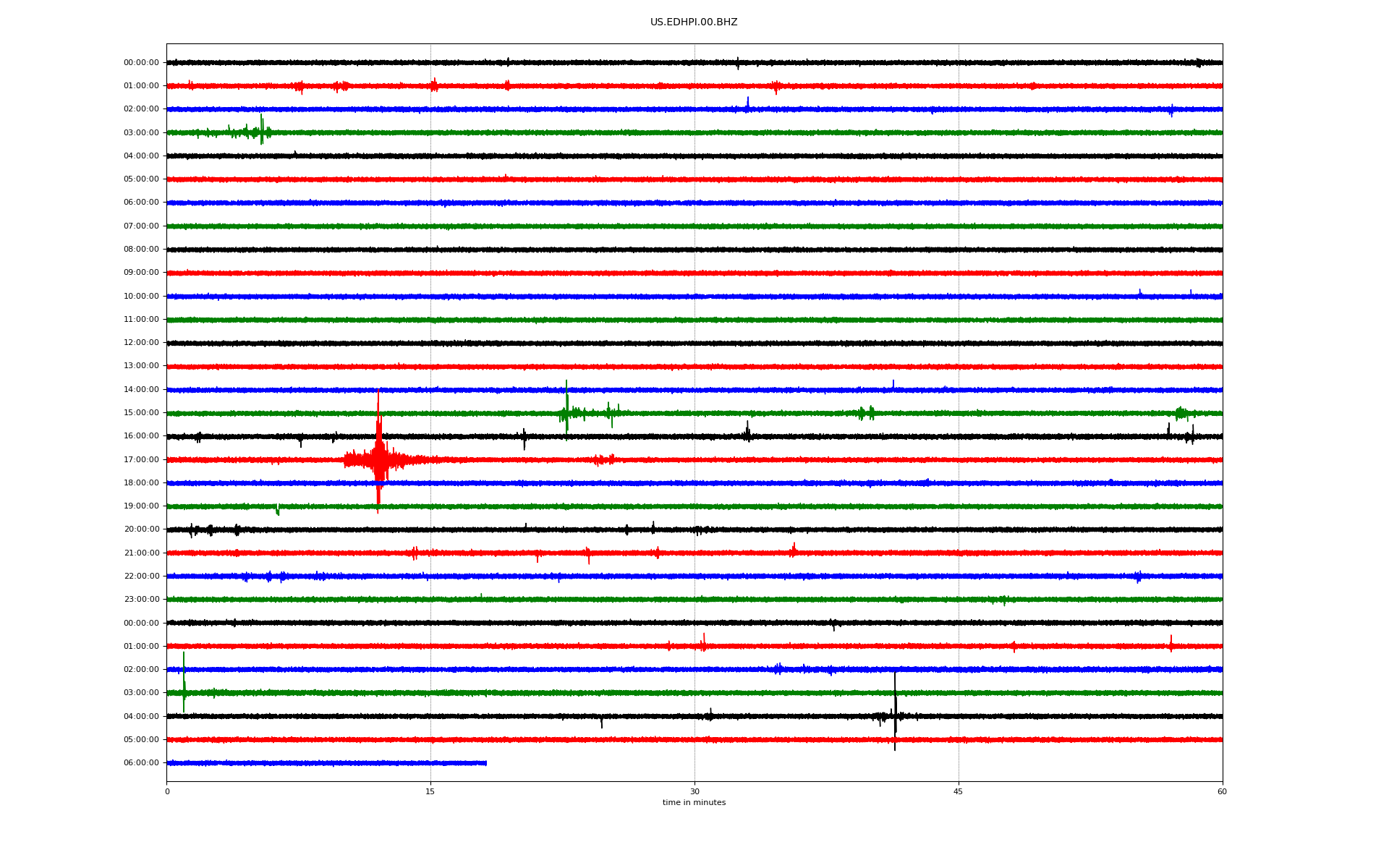1389x868 pixels.
Task: Click the 15 tick label on x-axis
Action: 430,791
